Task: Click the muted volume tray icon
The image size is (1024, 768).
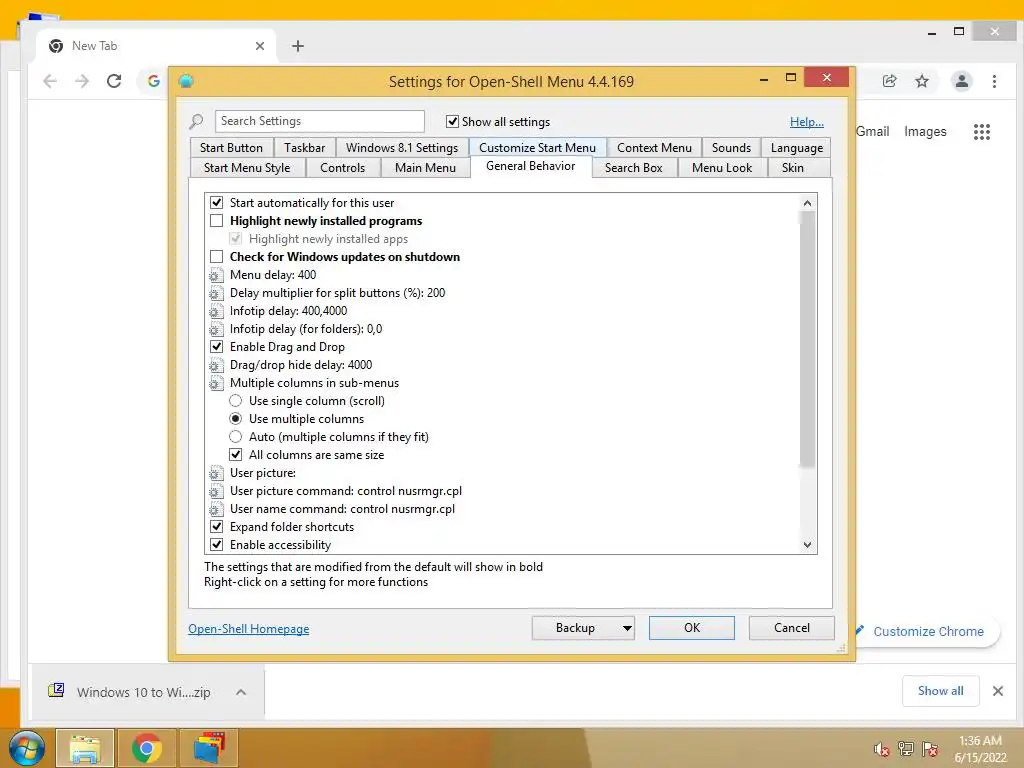Action: [882, 749]
